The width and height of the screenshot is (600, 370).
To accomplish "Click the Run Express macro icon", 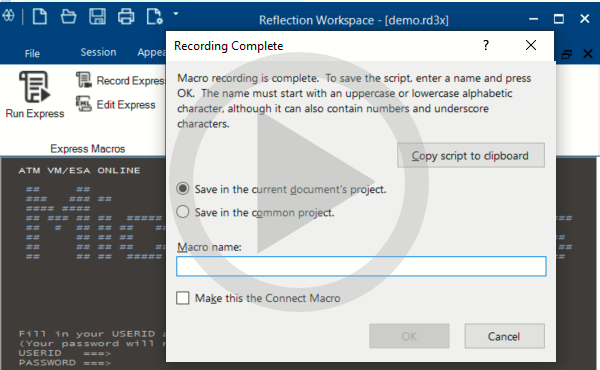I will (34, 87).
